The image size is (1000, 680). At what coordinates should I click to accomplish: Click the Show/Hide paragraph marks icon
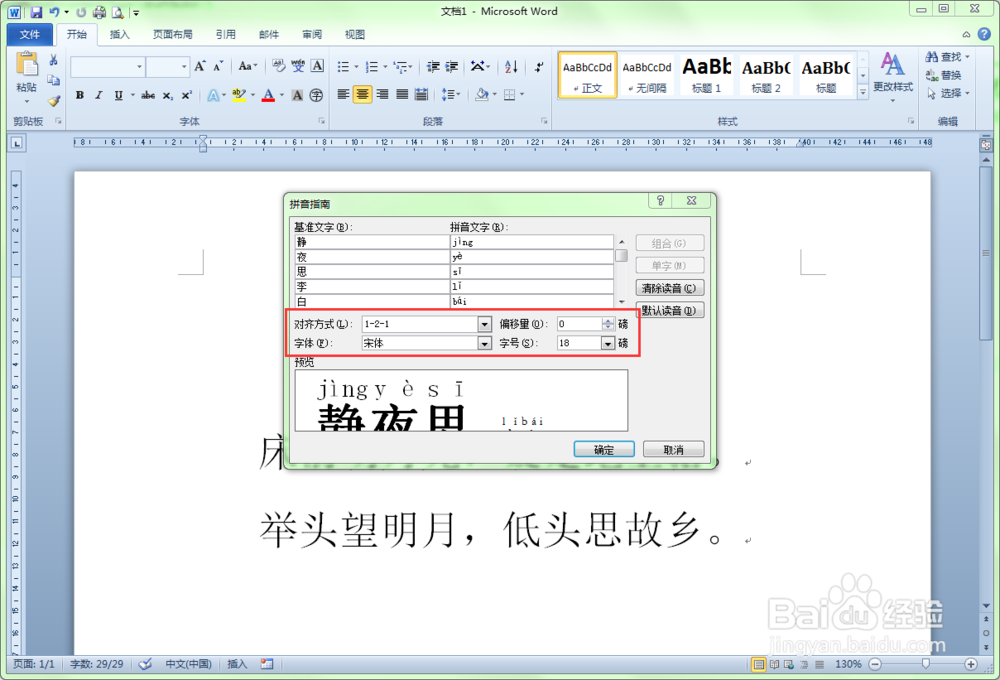coord(540,66)
